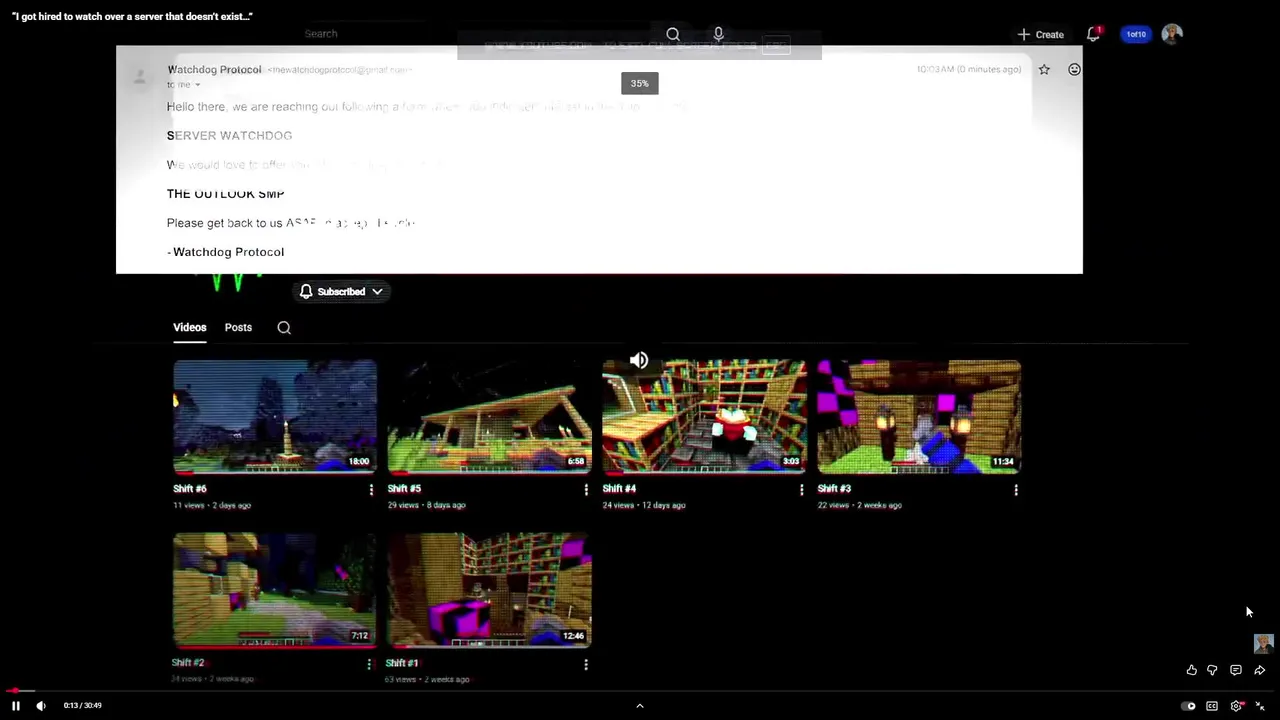Viewport: 1280px width, 720px height.
Task: Click the Shift #5 title link
Action: pyautogui.click(x=404, y=489)
